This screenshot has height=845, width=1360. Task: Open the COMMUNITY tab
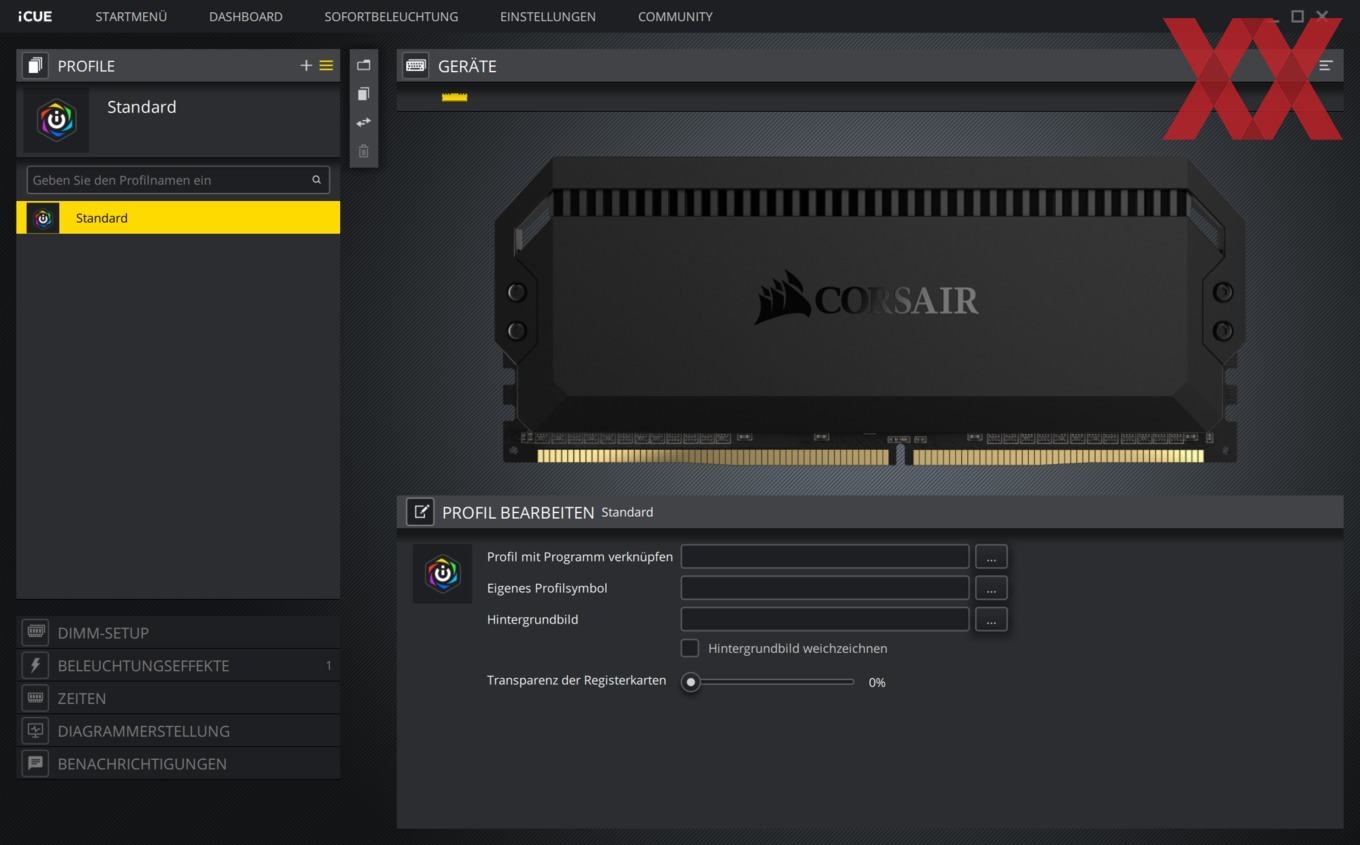pyautogui.click(x=675, y=17)
